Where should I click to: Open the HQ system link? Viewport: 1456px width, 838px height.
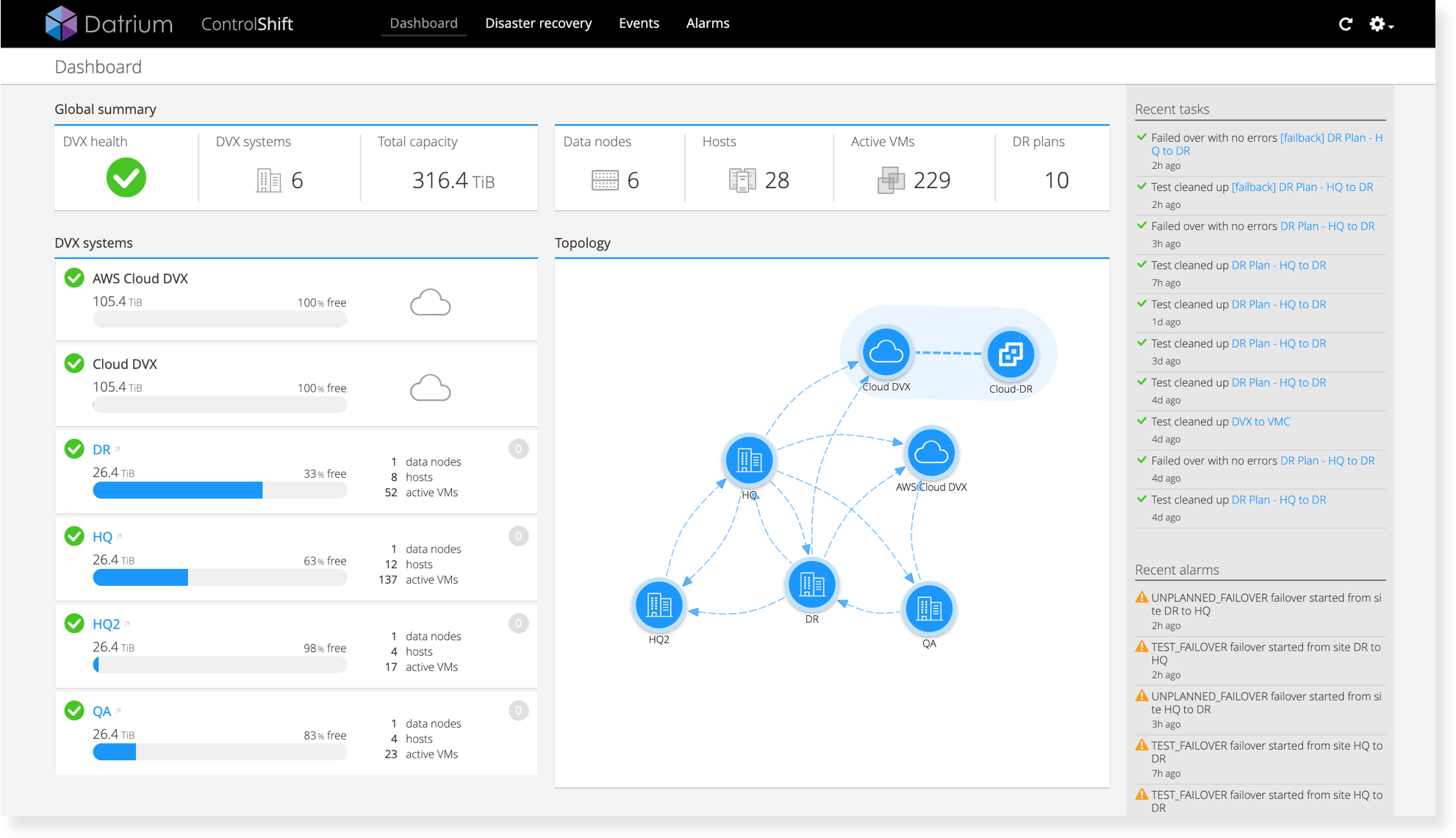click(x=102, y=537)
